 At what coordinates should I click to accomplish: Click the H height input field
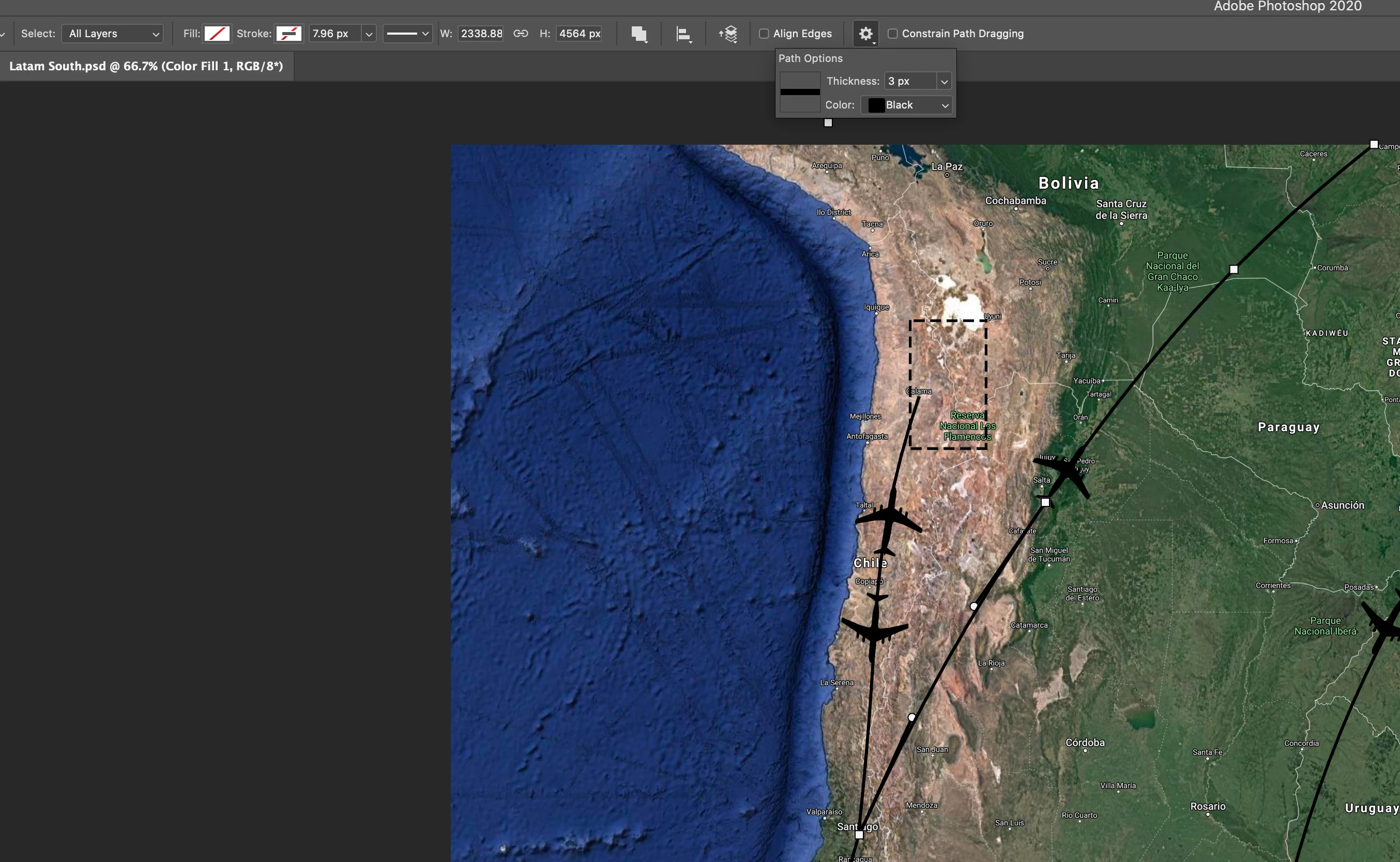coord(579,34)
